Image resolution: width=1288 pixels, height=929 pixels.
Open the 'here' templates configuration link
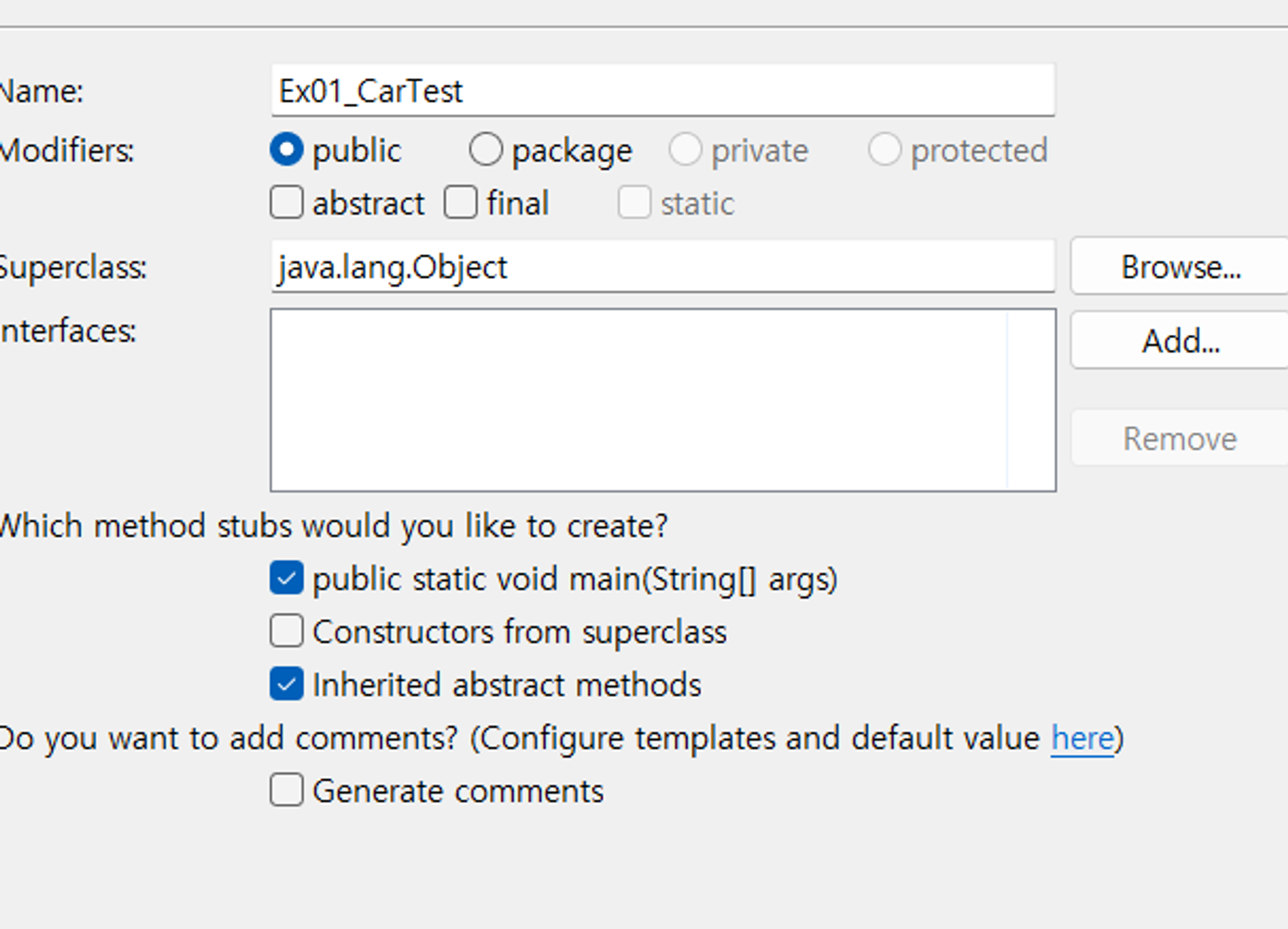point(1082,738)
